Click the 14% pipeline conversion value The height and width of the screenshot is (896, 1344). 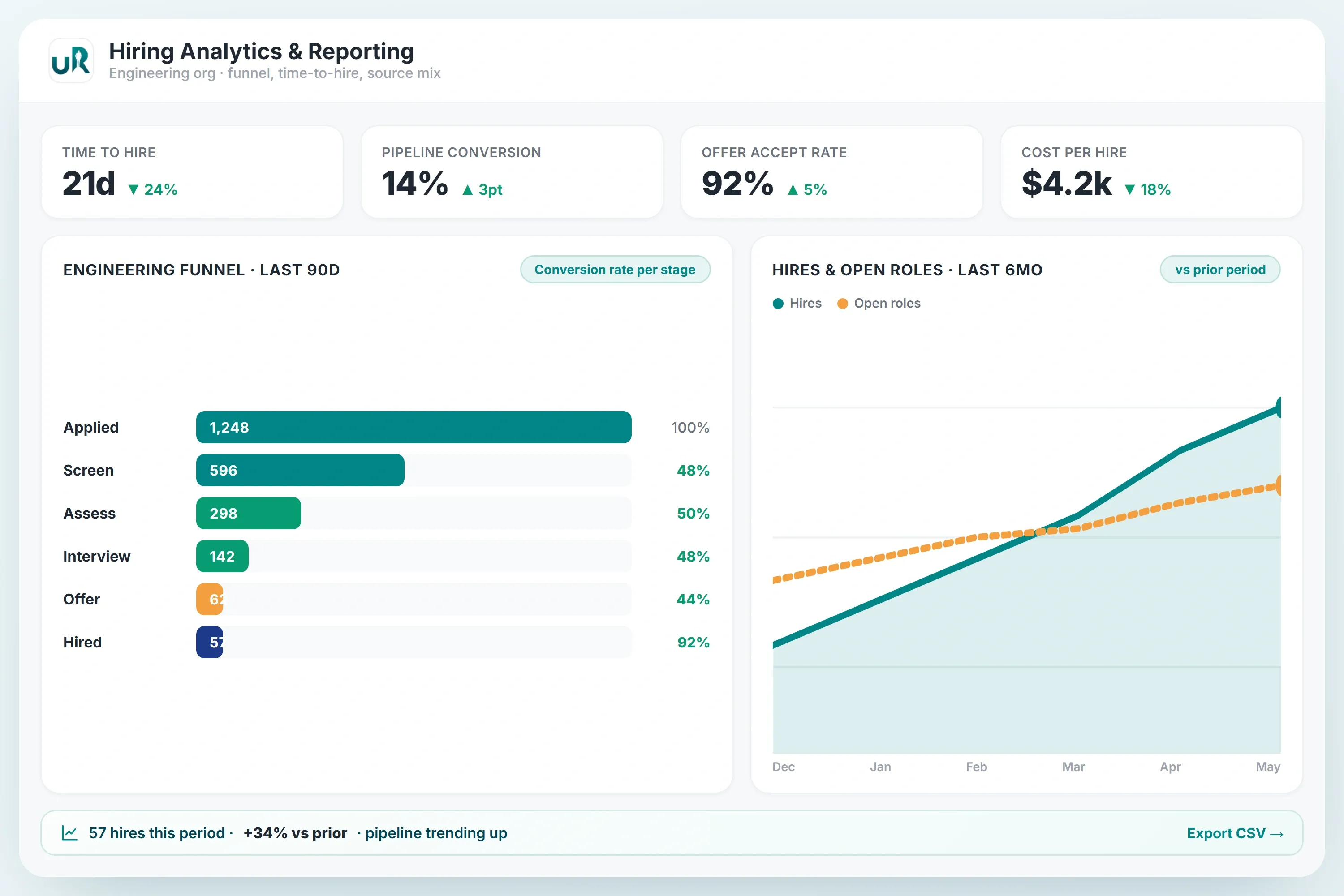pyautogui.click(x=415, y=184)
